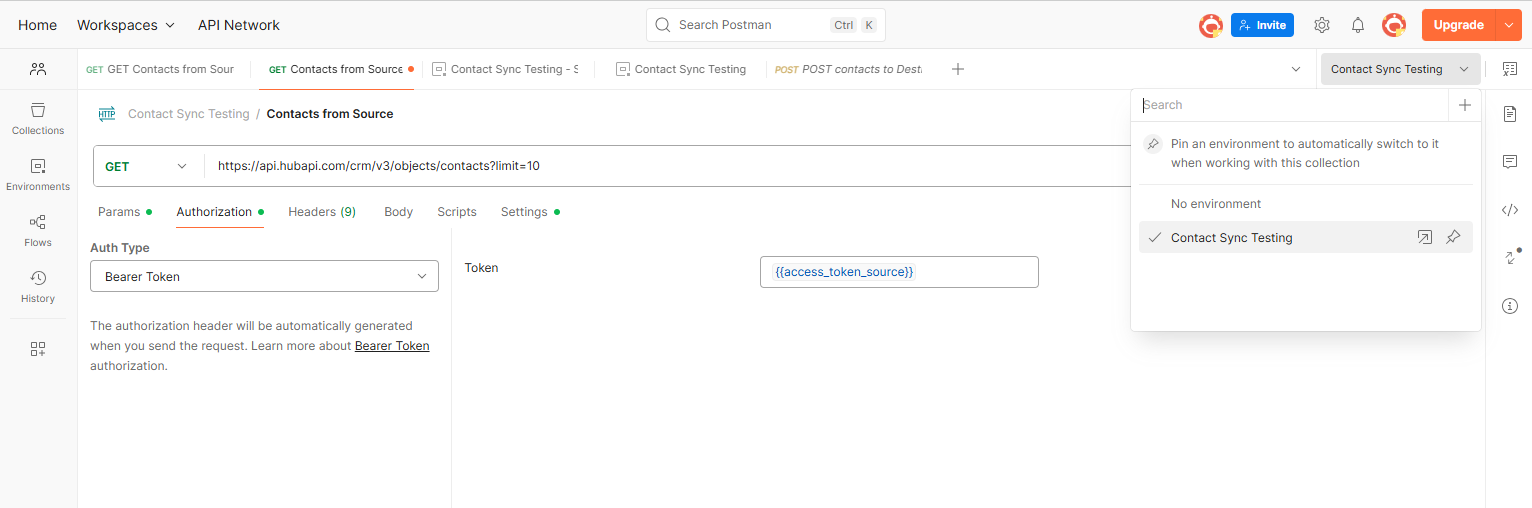Pin the Contact Sync Testing environment
The image size is (1532, 508).
tap(1454, 237)
